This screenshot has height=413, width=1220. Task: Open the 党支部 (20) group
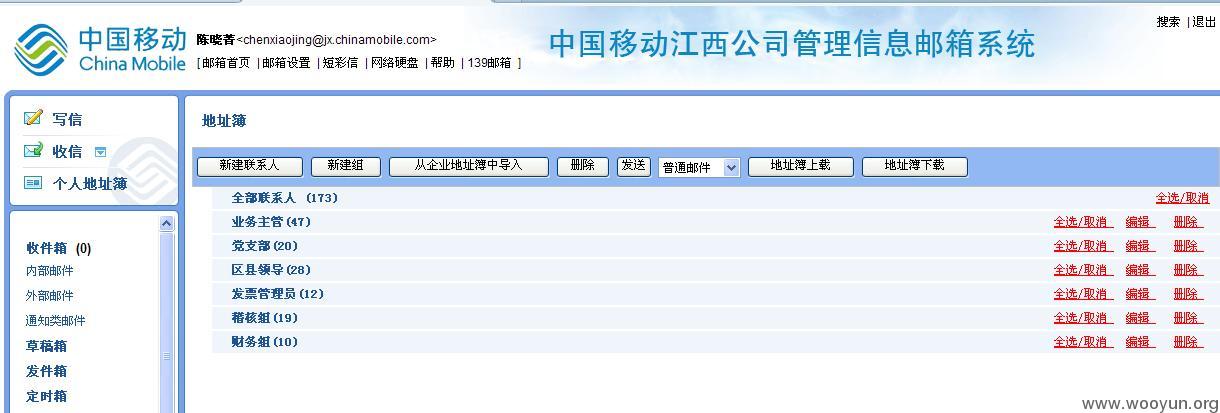tap(265, 246)
